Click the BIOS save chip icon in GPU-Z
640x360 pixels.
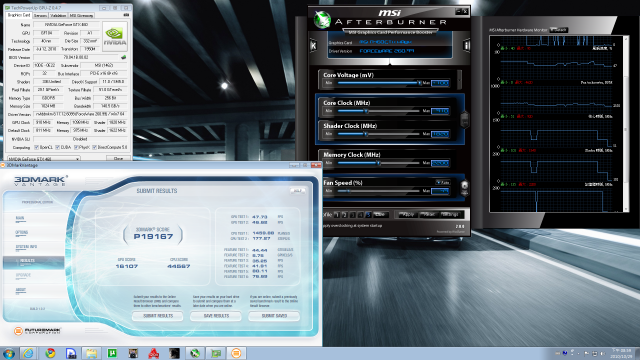pyautogui.click(x=124, y=58)
